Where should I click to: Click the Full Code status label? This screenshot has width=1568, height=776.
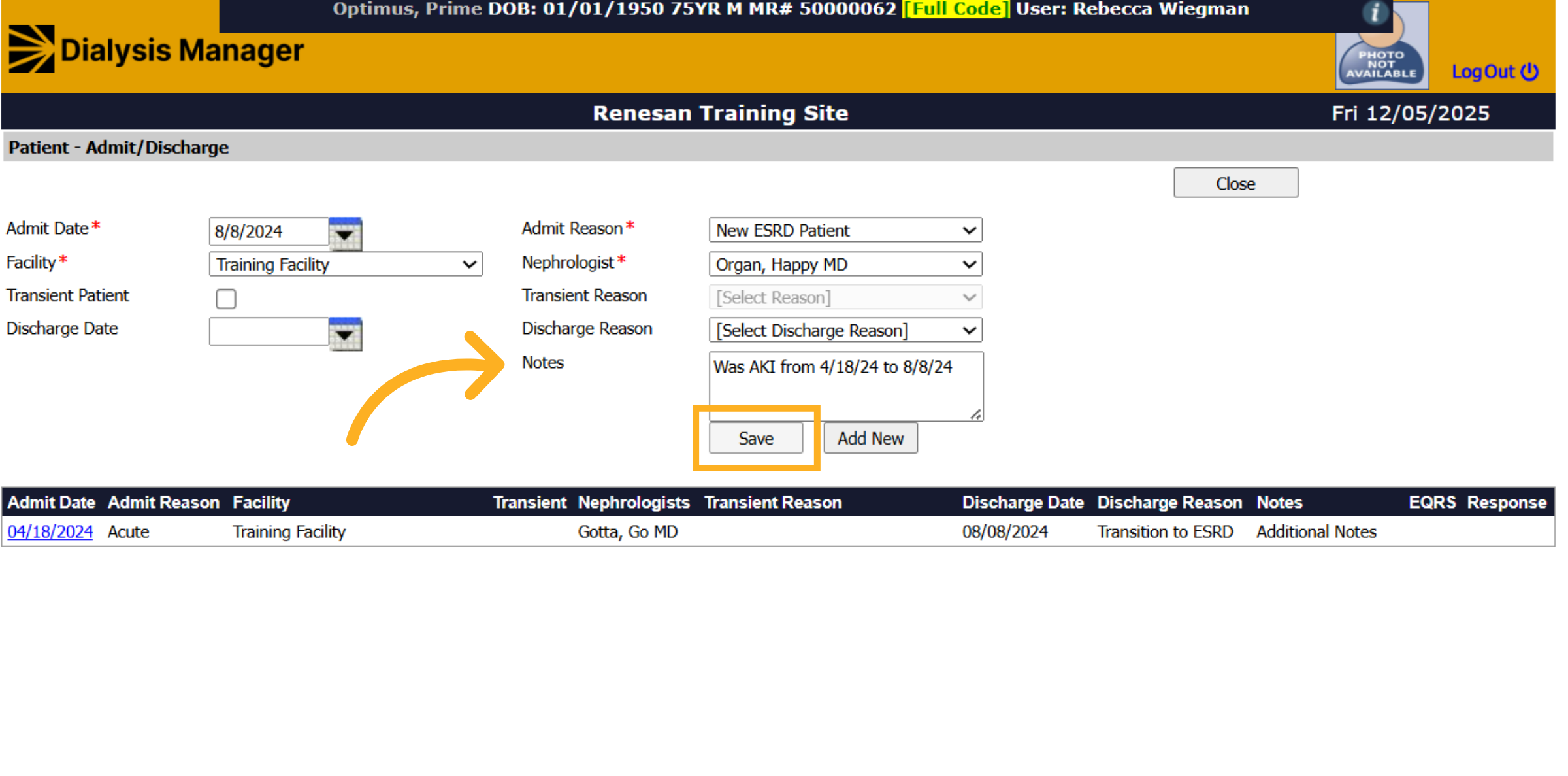[956, 9]
